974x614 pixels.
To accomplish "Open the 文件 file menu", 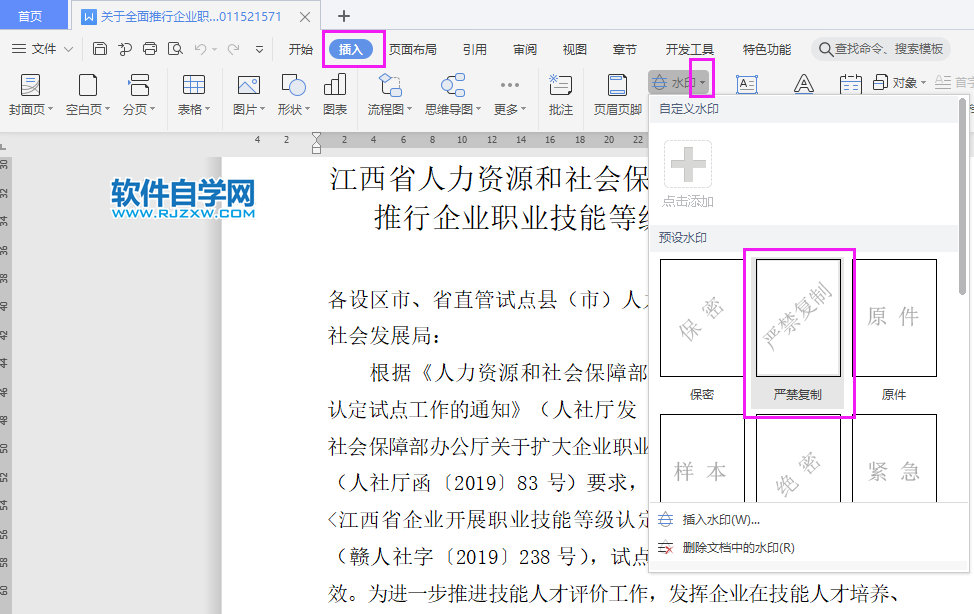I will point(42,46).
